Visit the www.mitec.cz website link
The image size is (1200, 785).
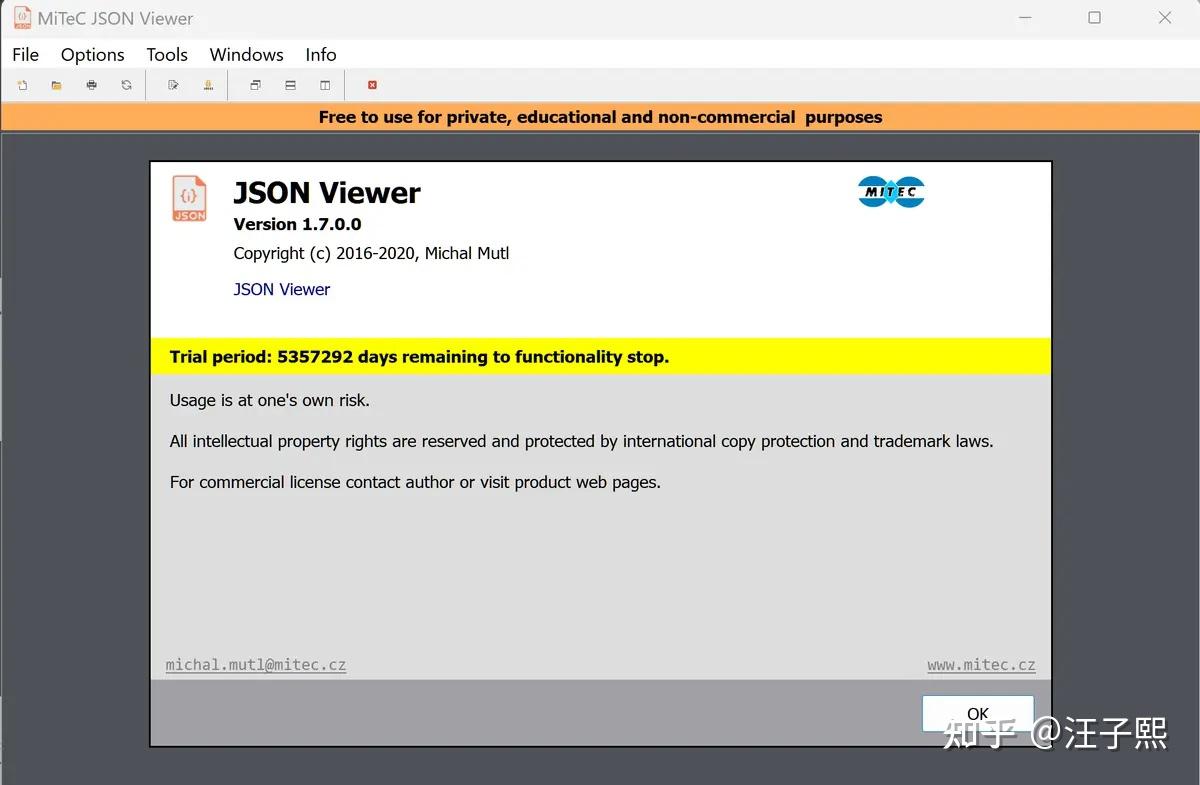[981, 664]
